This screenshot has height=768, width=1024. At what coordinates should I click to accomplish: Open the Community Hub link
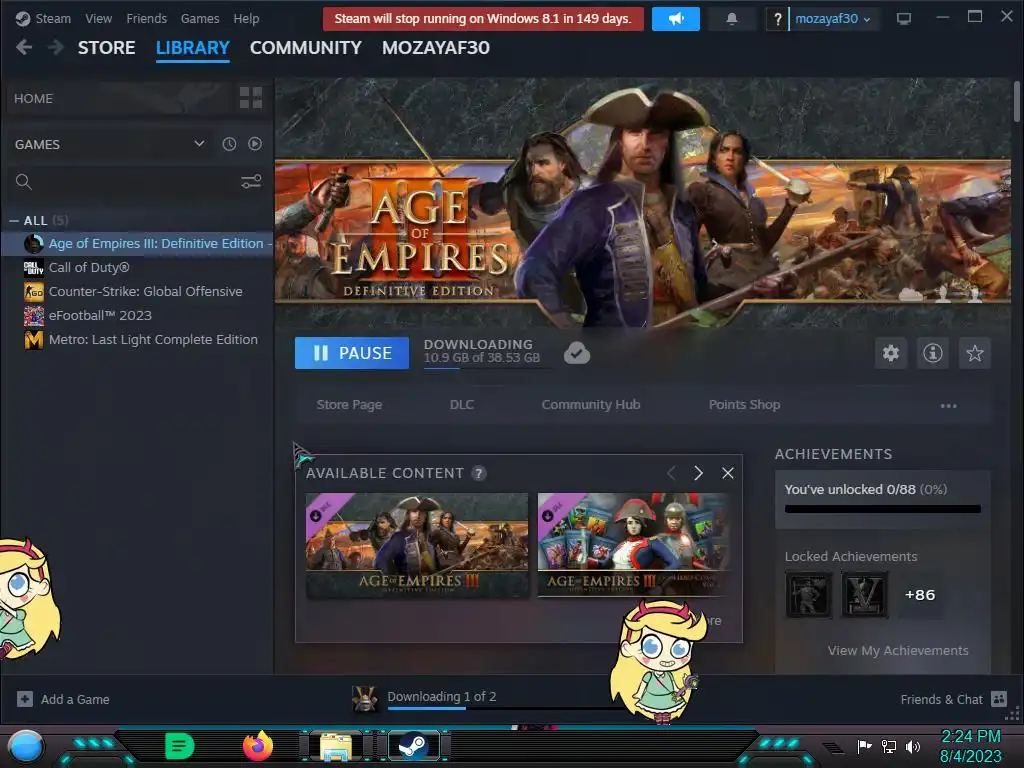tap(590, 405)
